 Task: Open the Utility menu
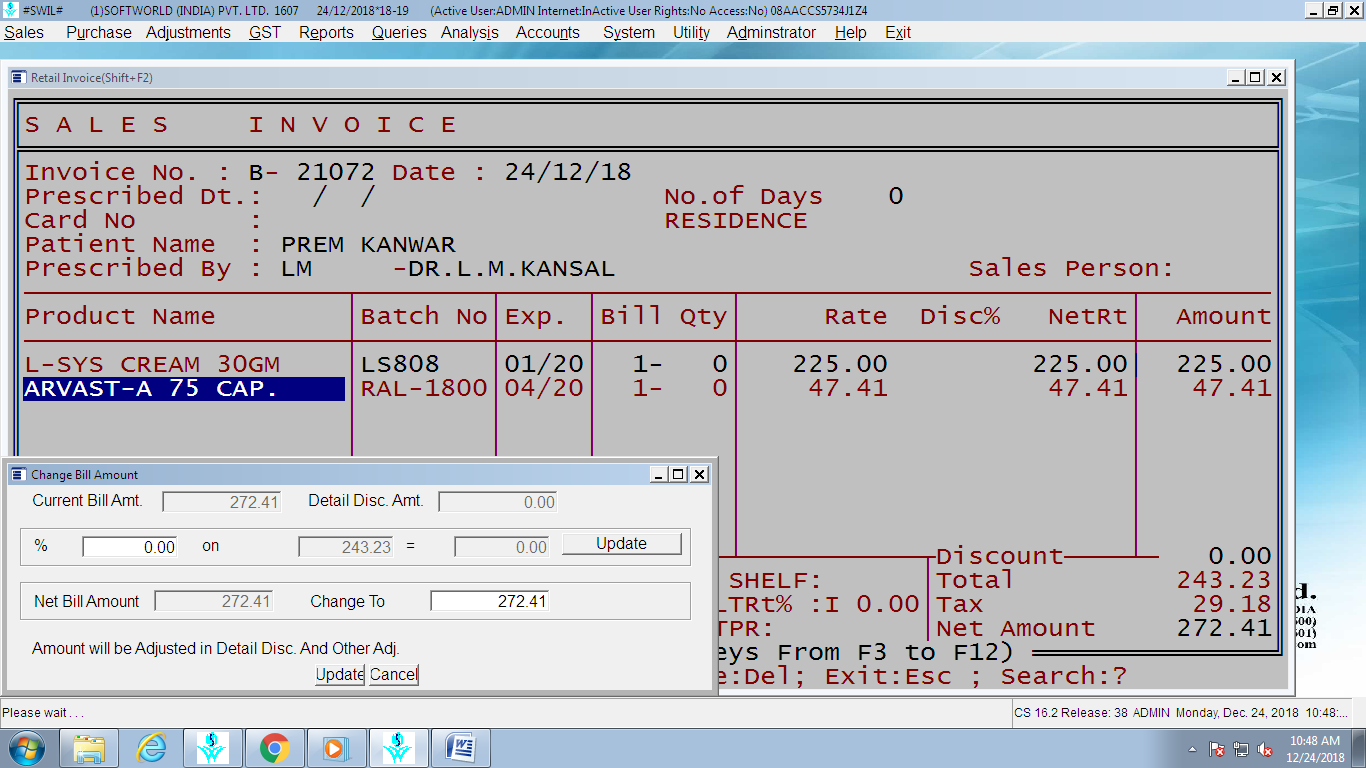(691, 32)
